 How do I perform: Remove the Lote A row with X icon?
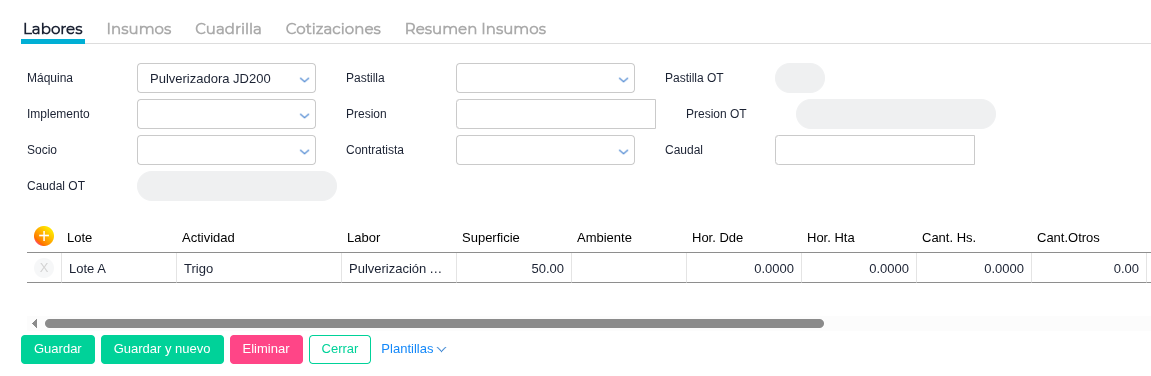click(44, 268)
